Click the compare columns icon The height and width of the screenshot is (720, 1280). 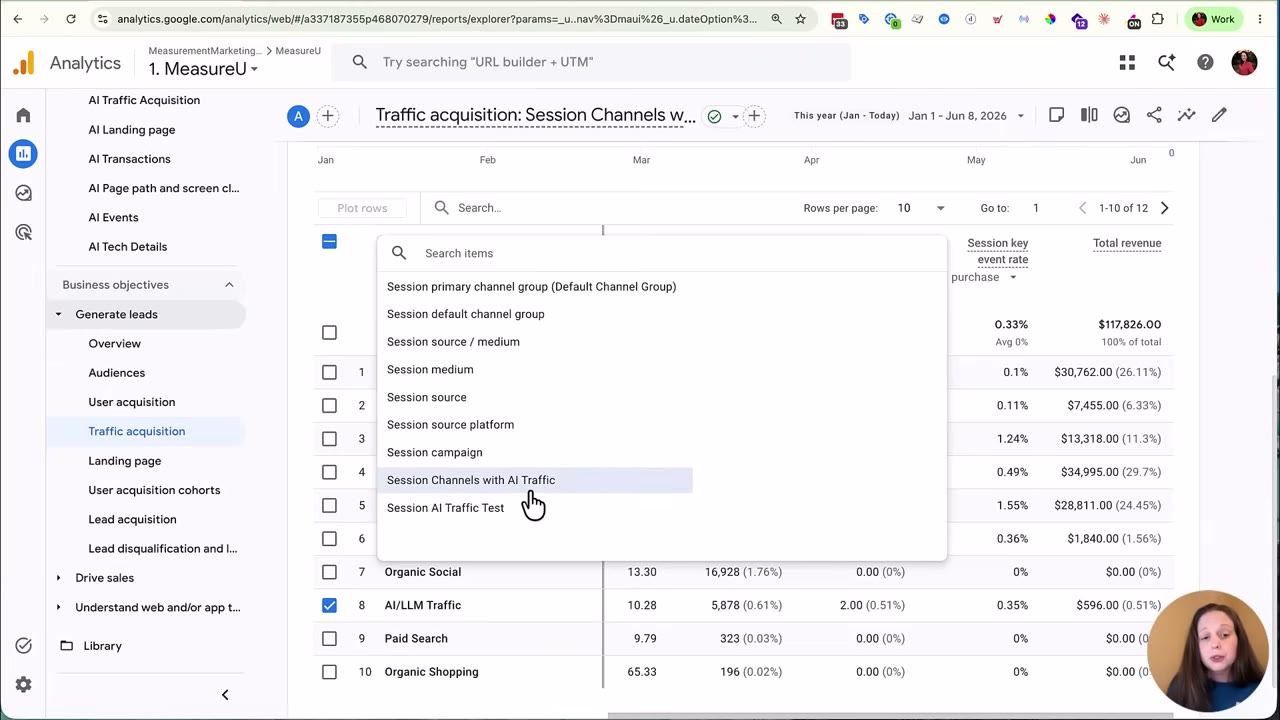pos(1089,115)
